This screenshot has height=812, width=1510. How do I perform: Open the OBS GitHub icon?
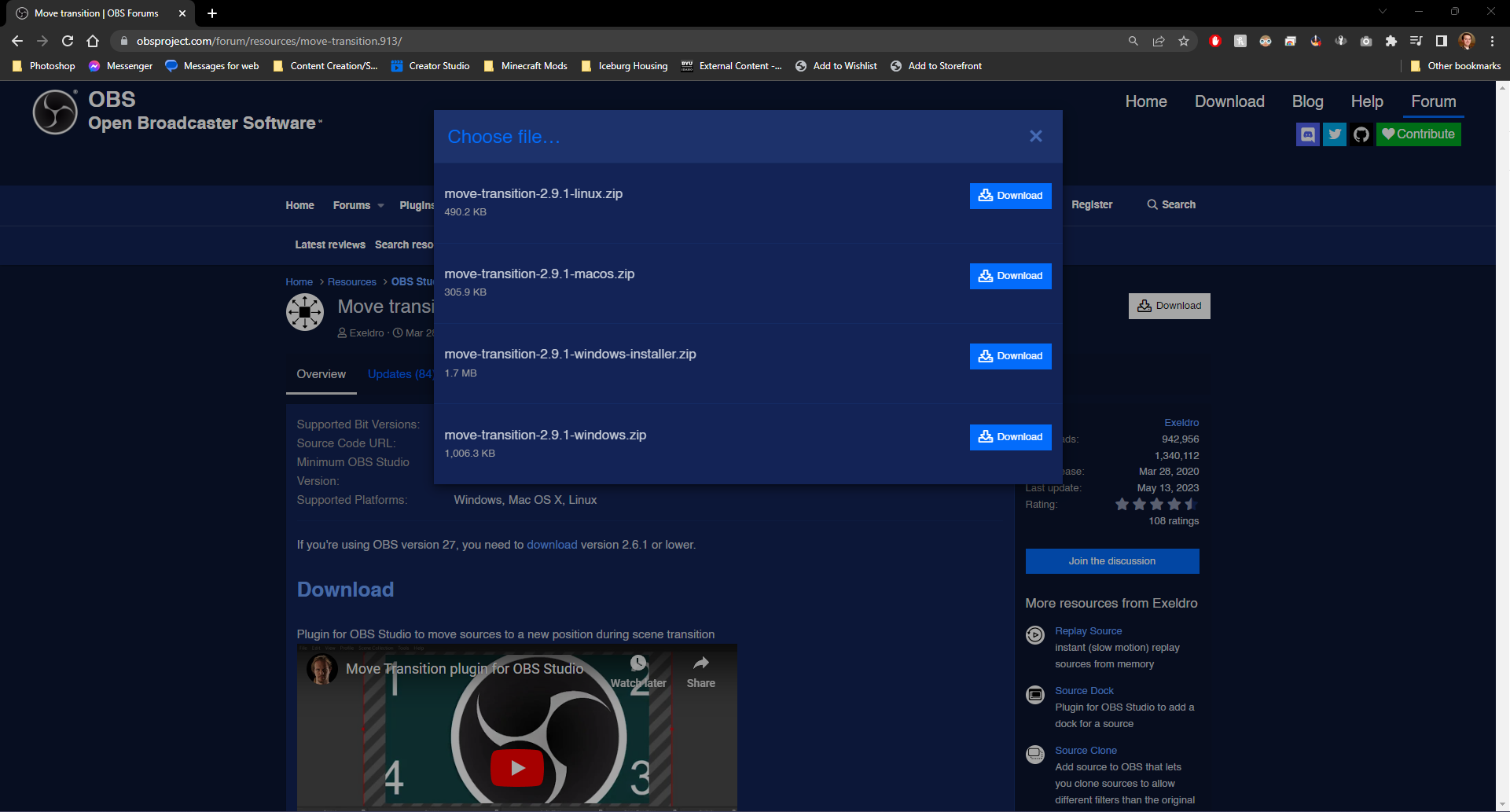(x=1361, y=134)
